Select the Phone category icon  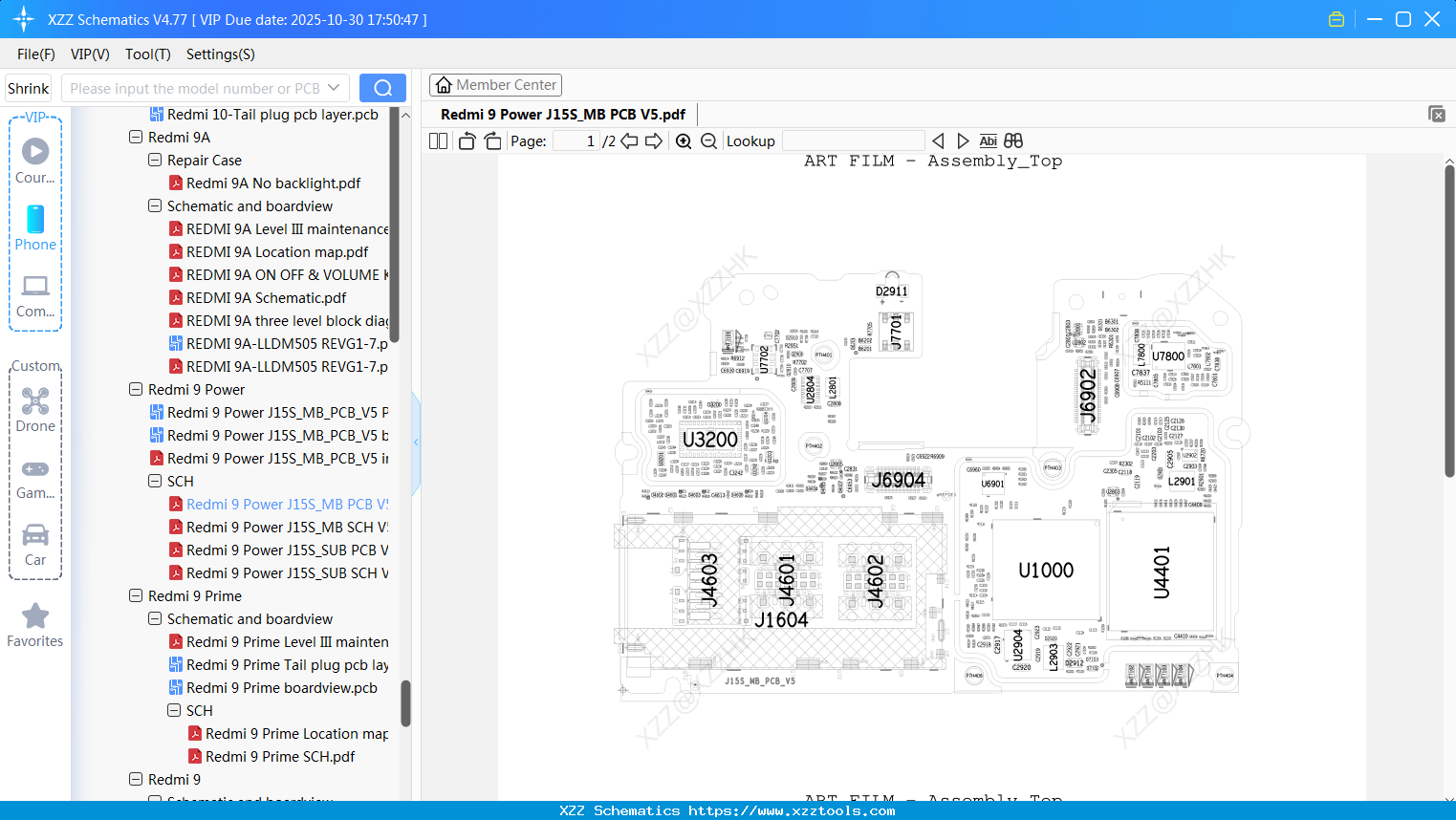tap(35, 219)
